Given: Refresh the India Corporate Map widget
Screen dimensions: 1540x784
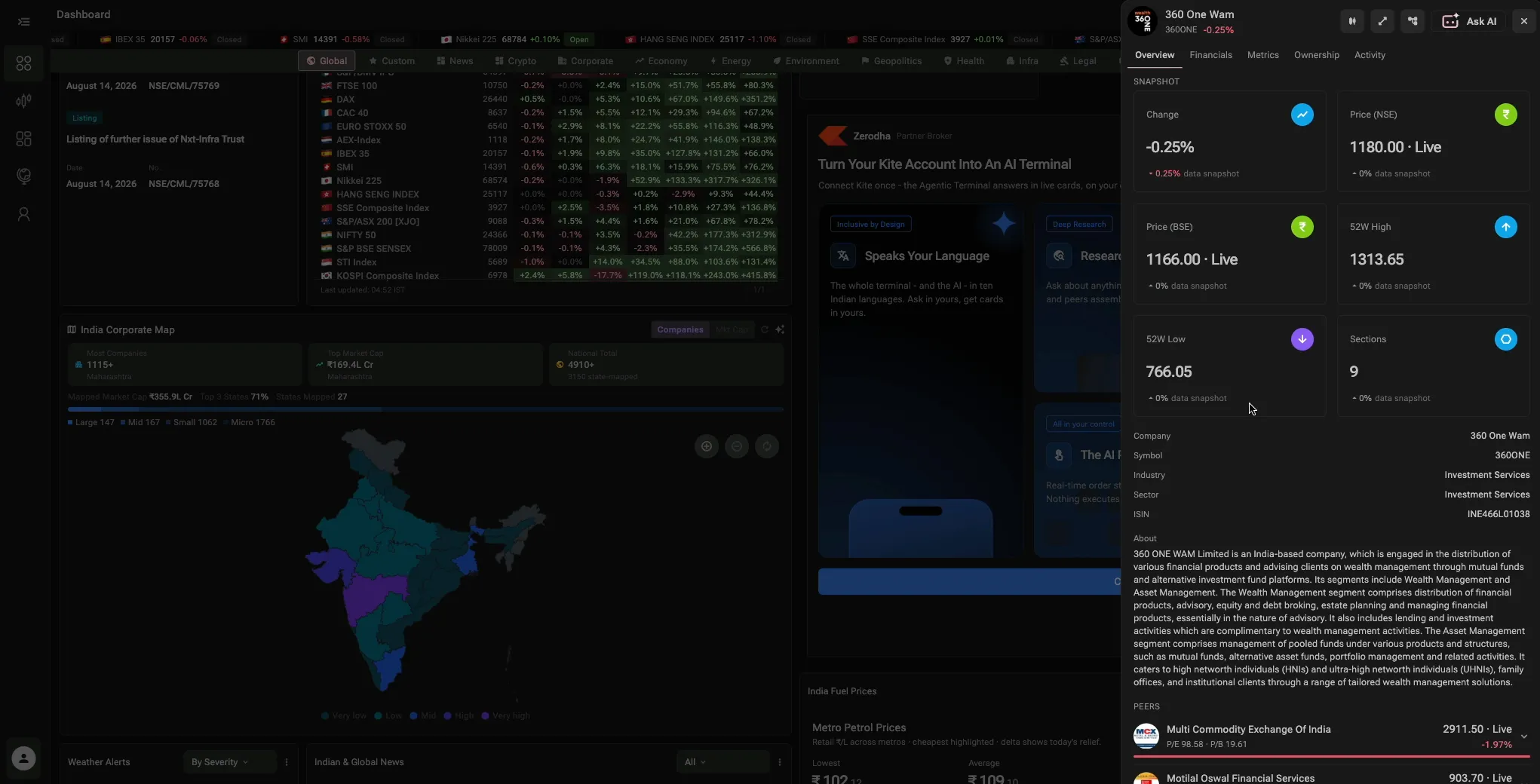Looking at the screenshot, I should click(765, 329).
